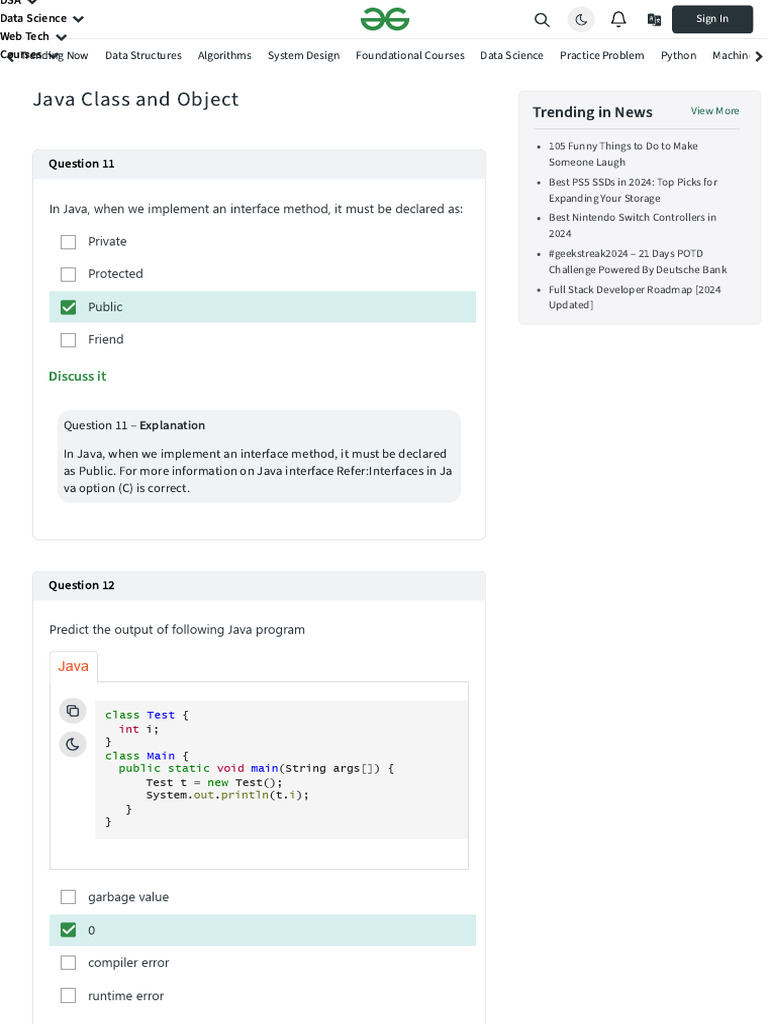Click View More in Trending News
The height and width of the screenshot is (1024, 768).
pos(715,111)
